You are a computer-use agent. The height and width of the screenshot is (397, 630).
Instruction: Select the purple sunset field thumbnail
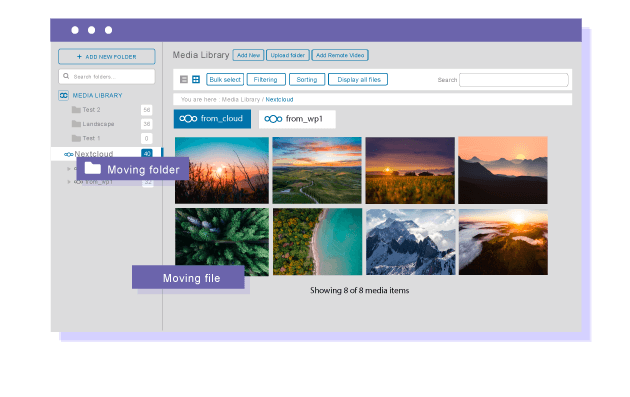coord(410,170)
